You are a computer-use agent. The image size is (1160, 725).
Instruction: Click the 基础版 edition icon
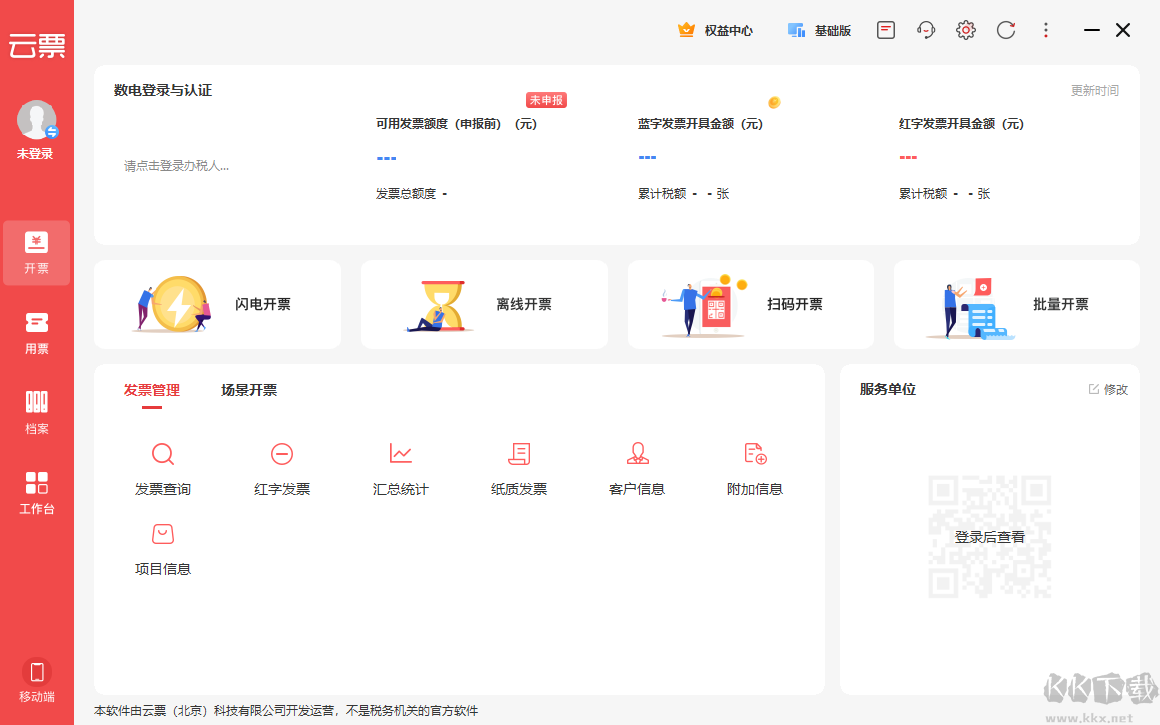[796, 30]
